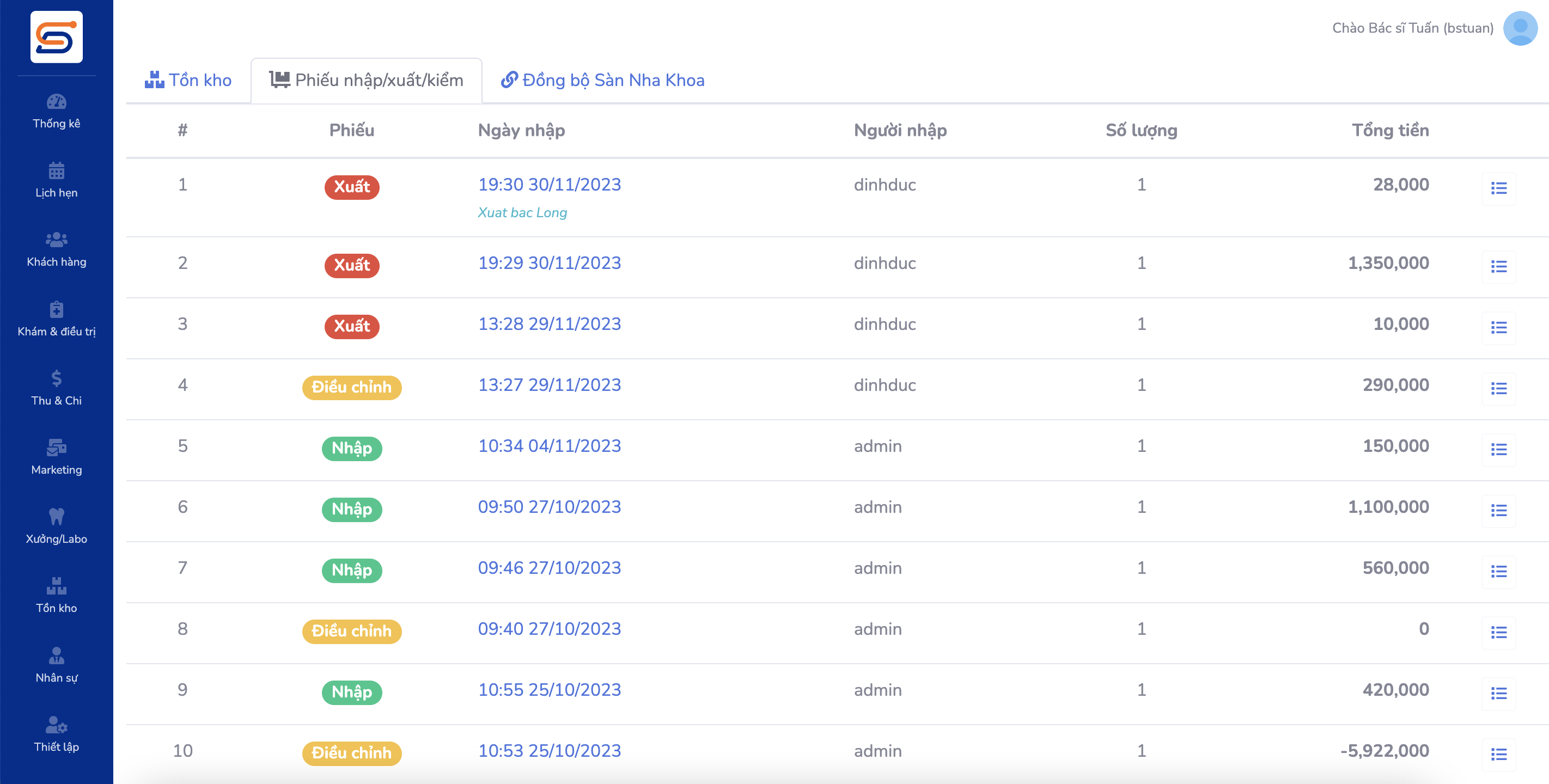Open Đồng bộ Sàn Nha Khoa tab
Image resolution: width=1549 pixels, height=784 pixels.
coord(602,80)
